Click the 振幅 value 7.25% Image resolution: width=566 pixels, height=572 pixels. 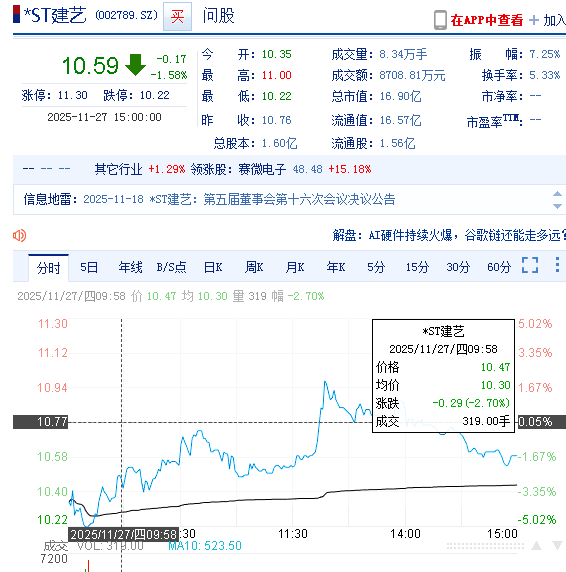[544, 54]
